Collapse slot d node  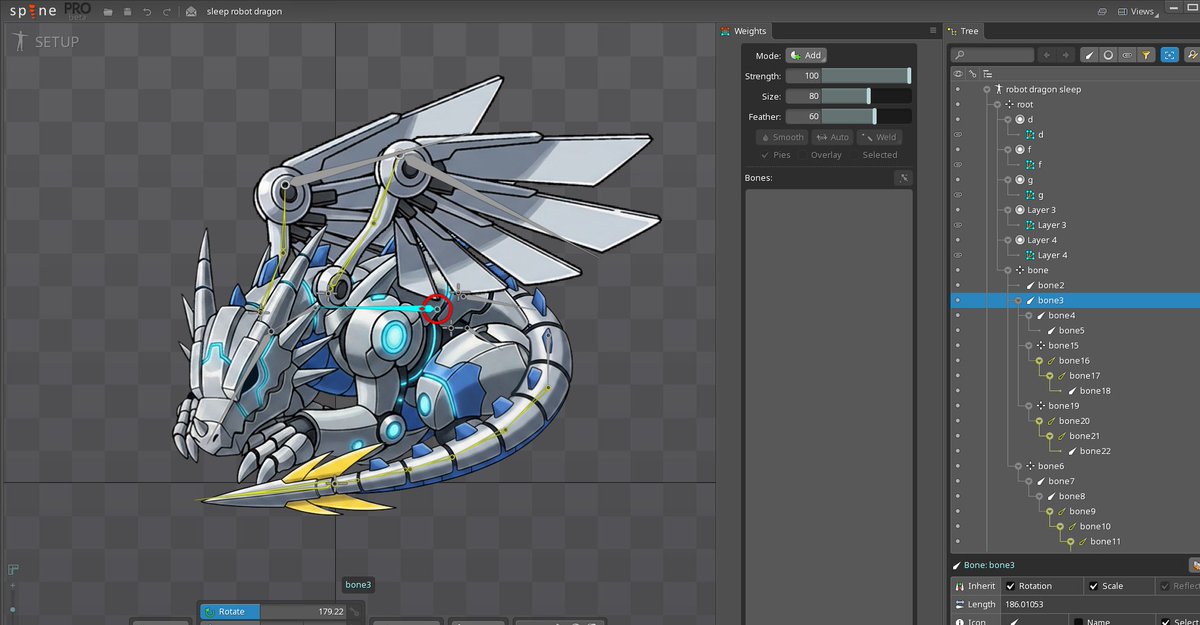1008,120
